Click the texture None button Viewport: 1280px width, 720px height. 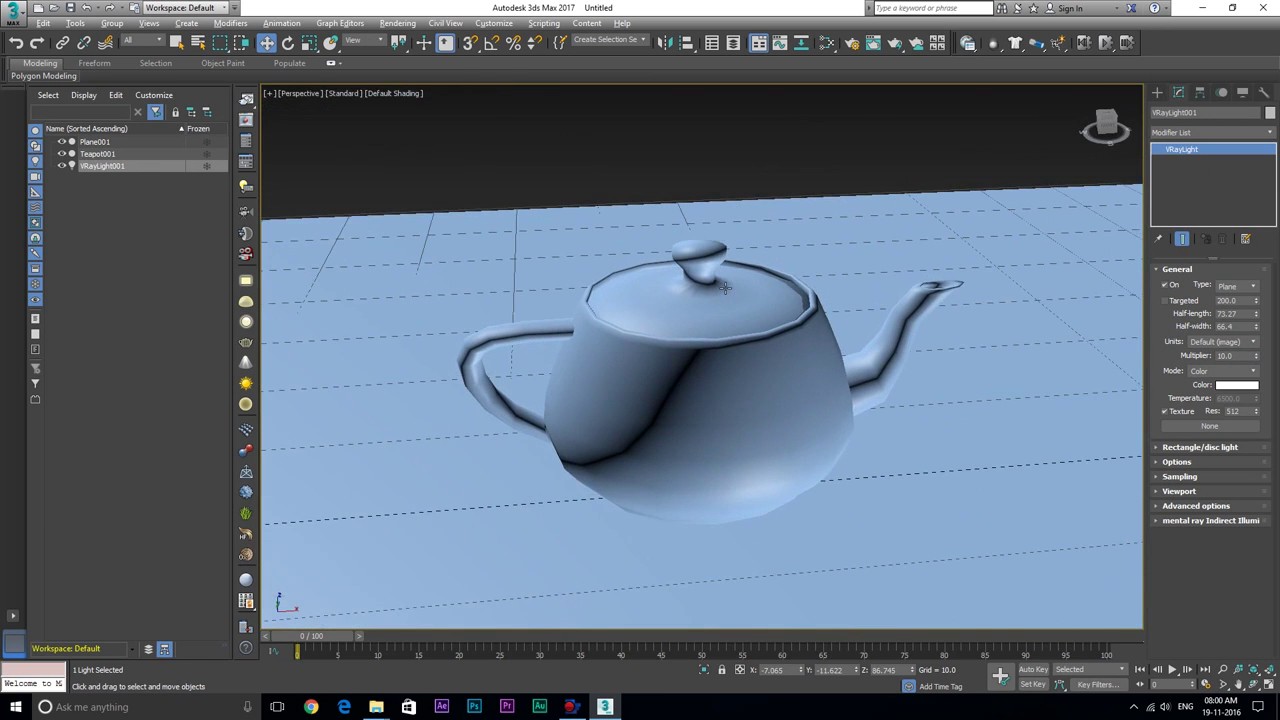click(1210, 426)
